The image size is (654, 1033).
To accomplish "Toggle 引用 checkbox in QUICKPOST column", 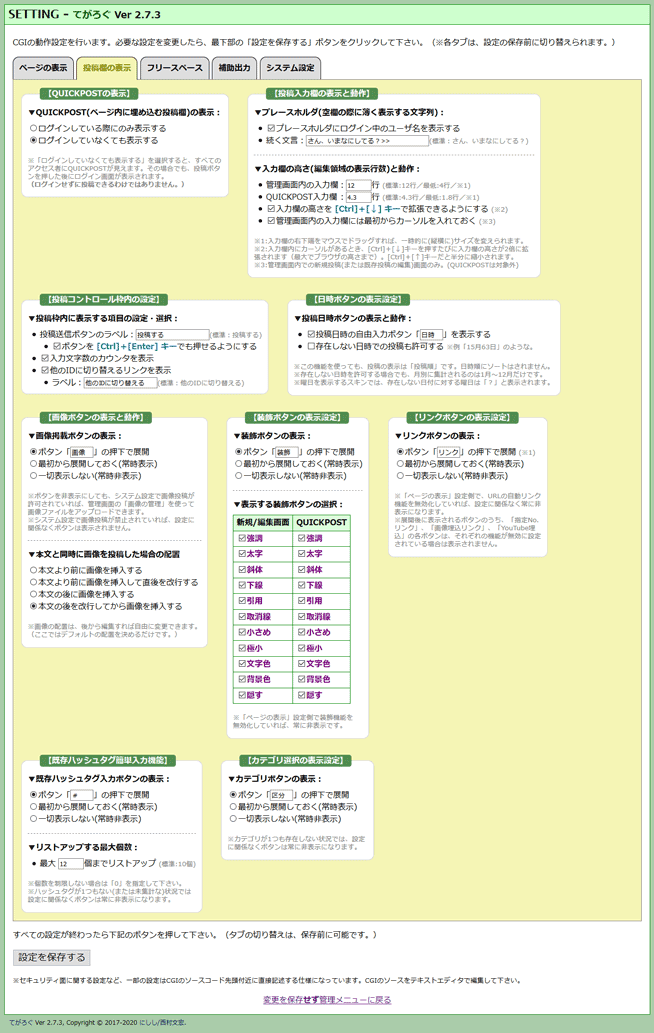I will [301, 601].
